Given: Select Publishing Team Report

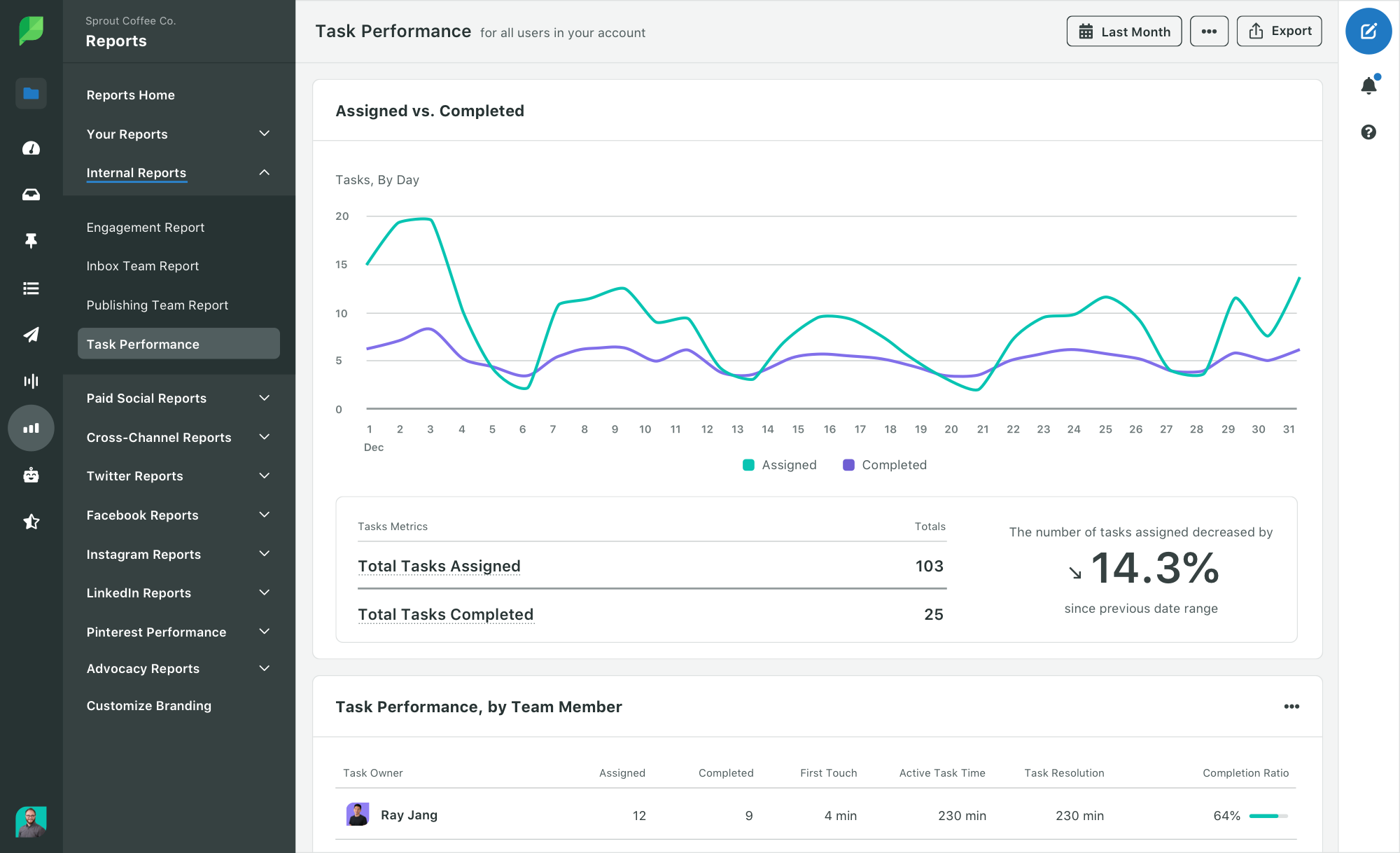Looking at the screenshot, I should 157,305.
